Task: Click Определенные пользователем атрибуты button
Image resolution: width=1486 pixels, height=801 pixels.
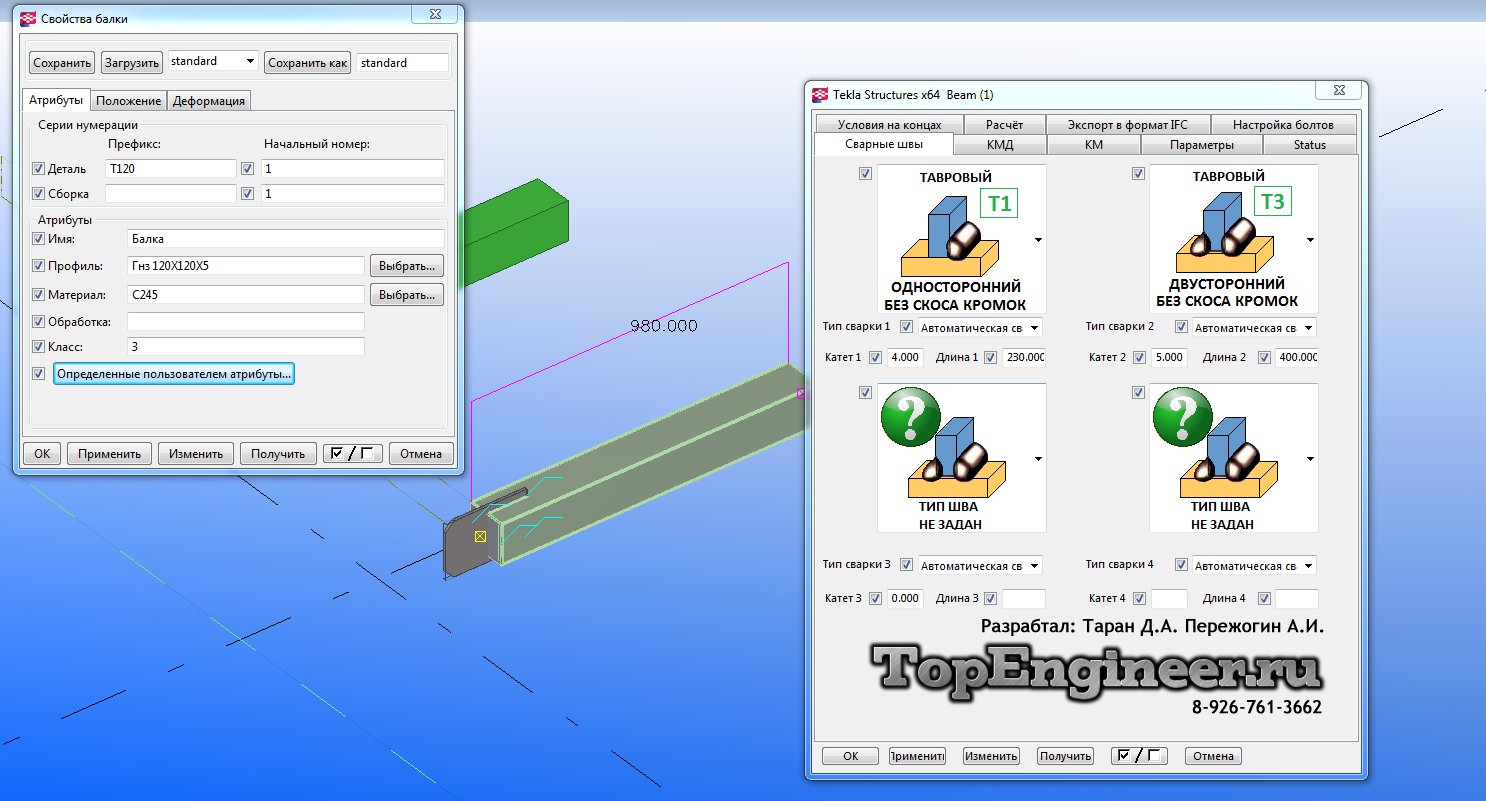Action: point(173,374)
